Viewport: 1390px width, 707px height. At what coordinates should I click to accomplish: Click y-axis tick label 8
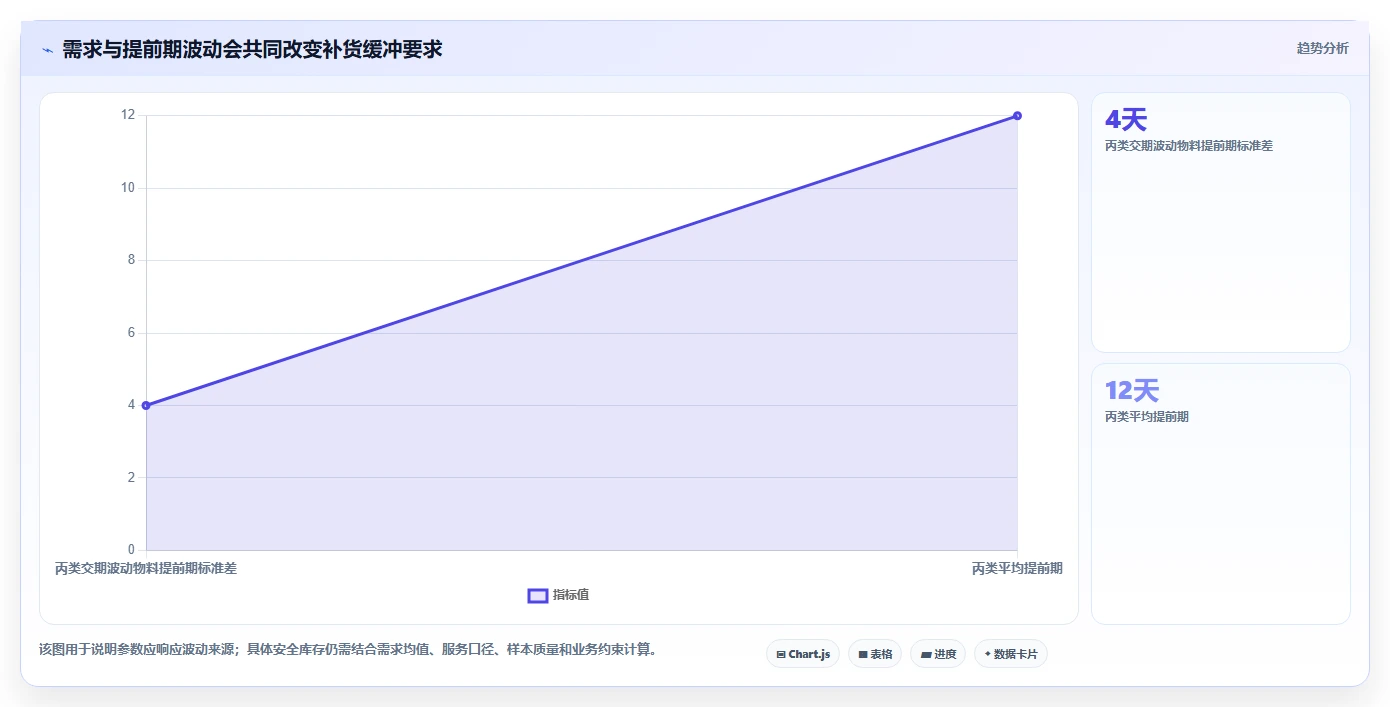coord(131,260)
